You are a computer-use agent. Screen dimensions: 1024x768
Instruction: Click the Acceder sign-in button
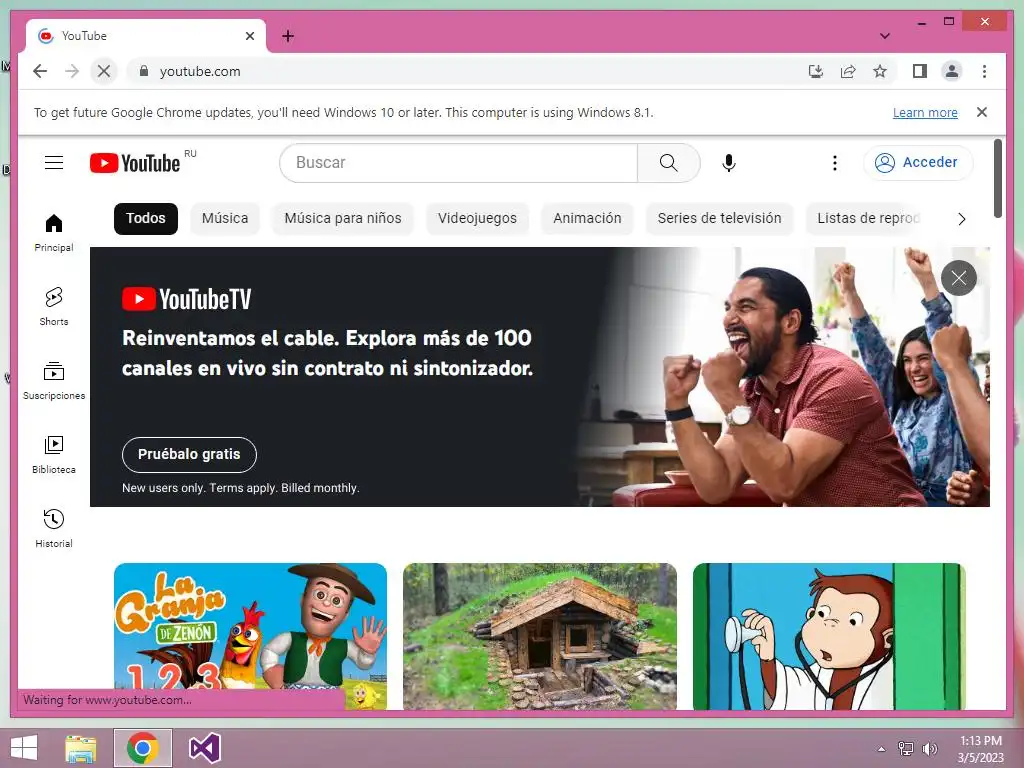coord(918,163)
